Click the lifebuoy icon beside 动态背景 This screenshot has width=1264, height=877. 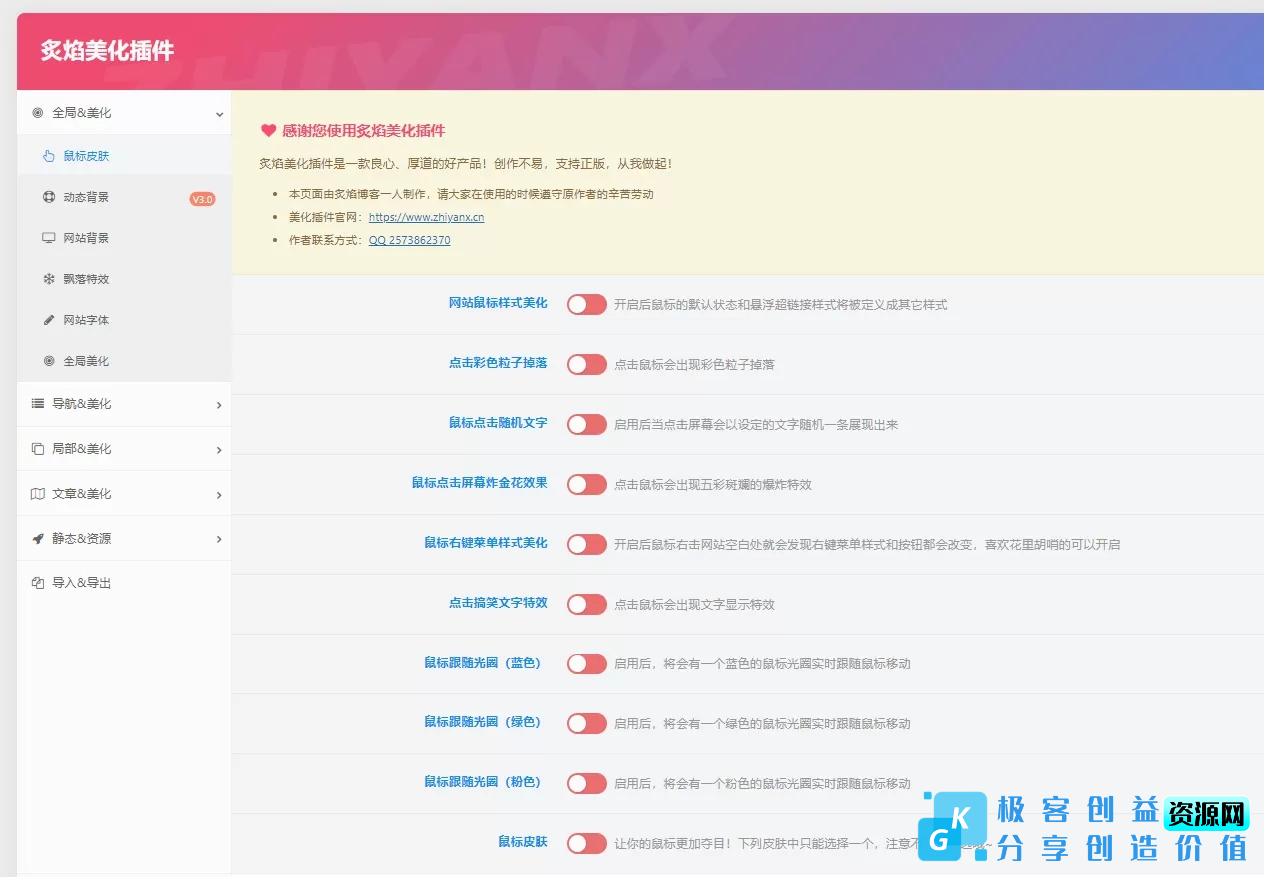pyautogui.click(x=48, y=197)
